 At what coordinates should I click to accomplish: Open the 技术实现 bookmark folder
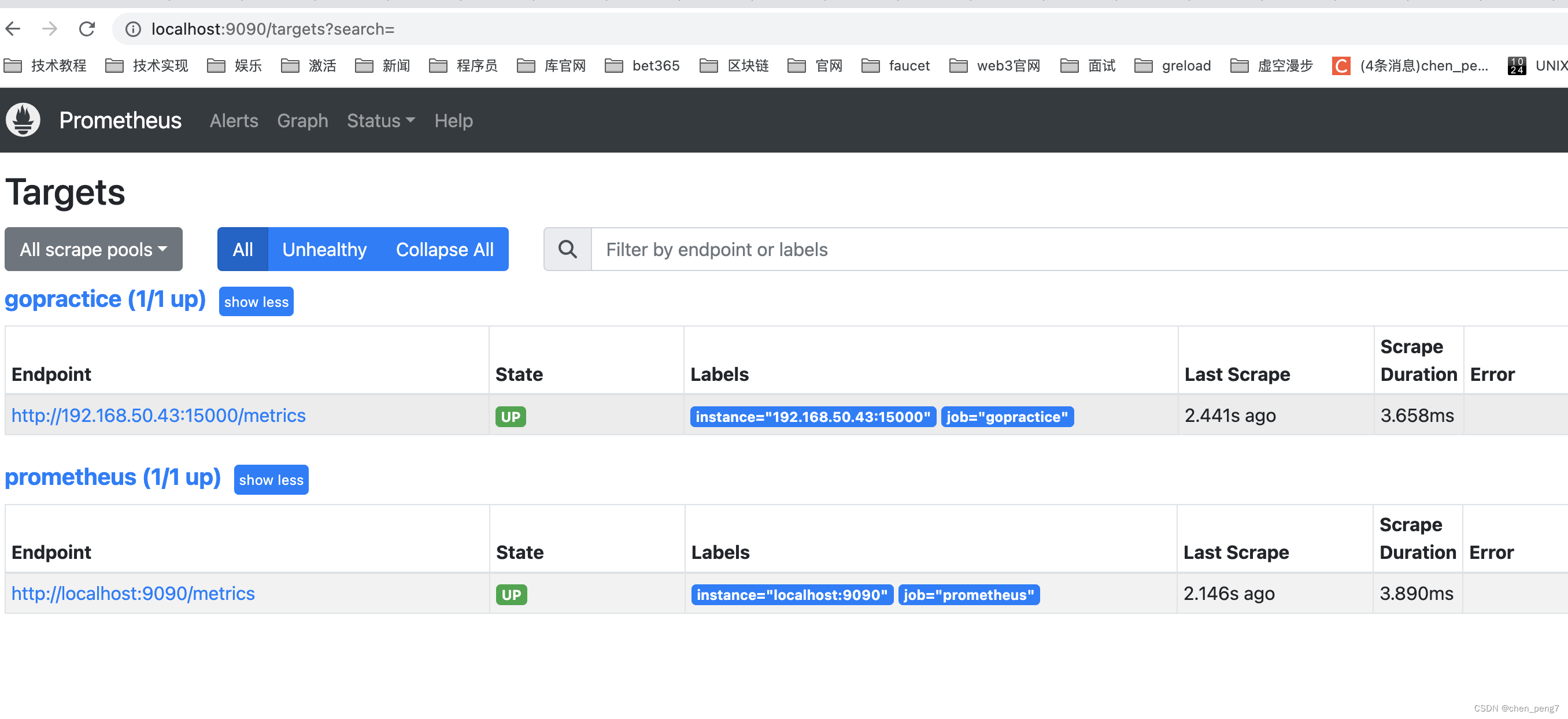coord(147,66)
